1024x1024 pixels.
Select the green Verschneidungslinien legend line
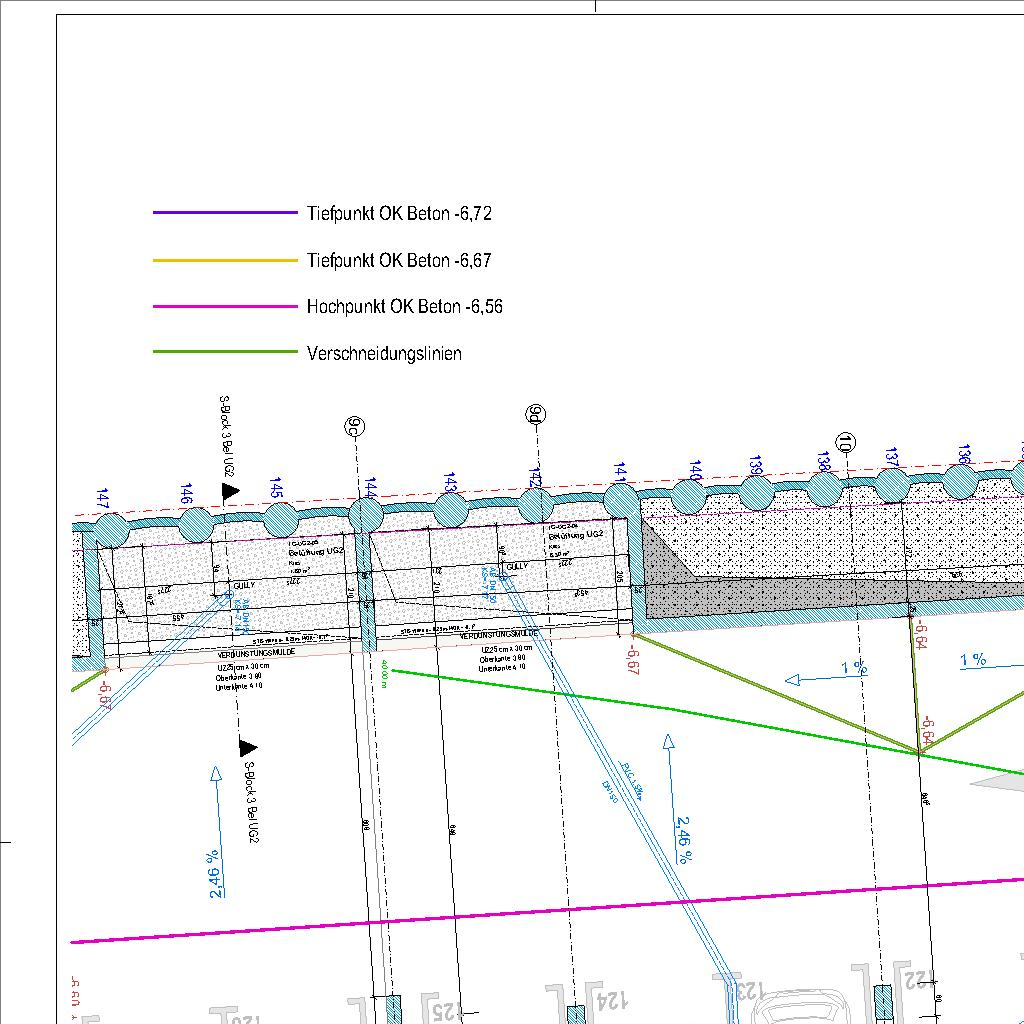(225, 352)
